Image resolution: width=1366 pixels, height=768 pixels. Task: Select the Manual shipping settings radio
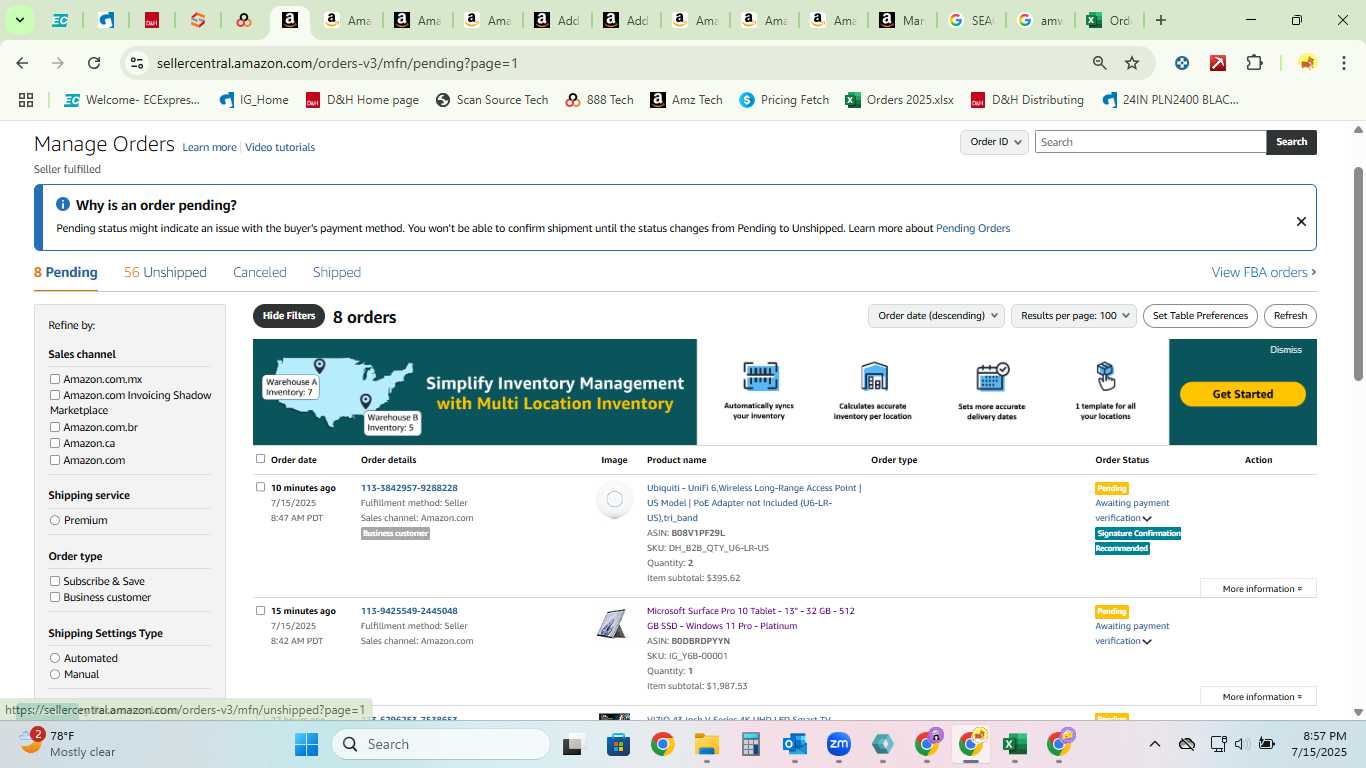(x=55, y=674)
